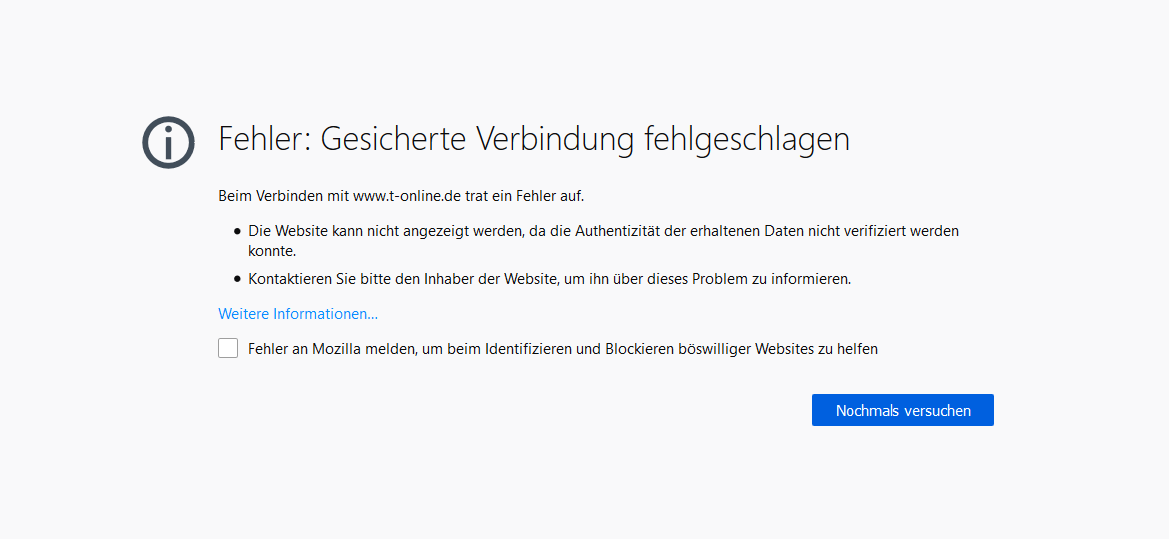1169x539 pixels.
Task: Click the word "Fehler:" starting the heading
Action: click(x=265, y=139)
